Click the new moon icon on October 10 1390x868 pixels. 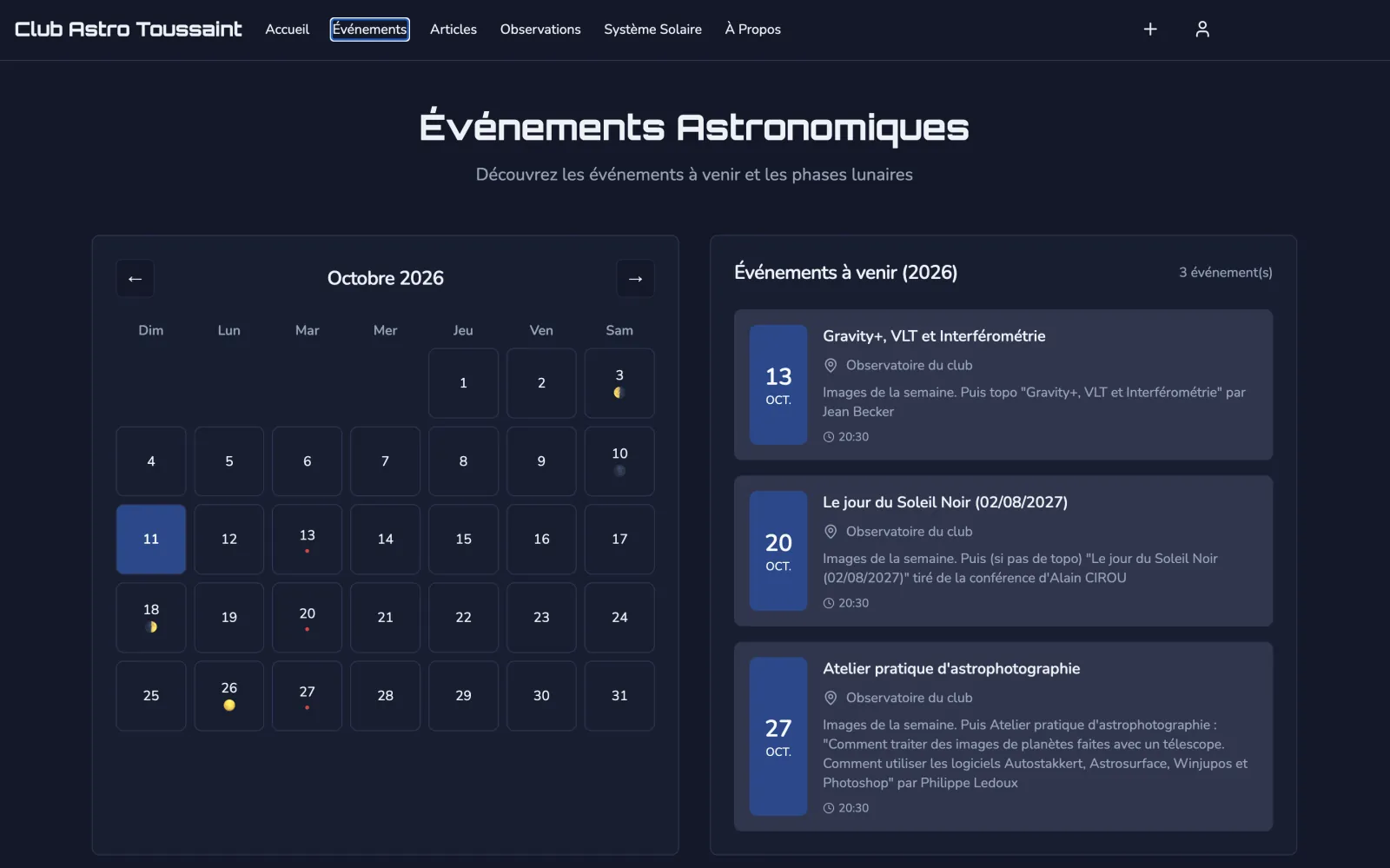[619, 471]
